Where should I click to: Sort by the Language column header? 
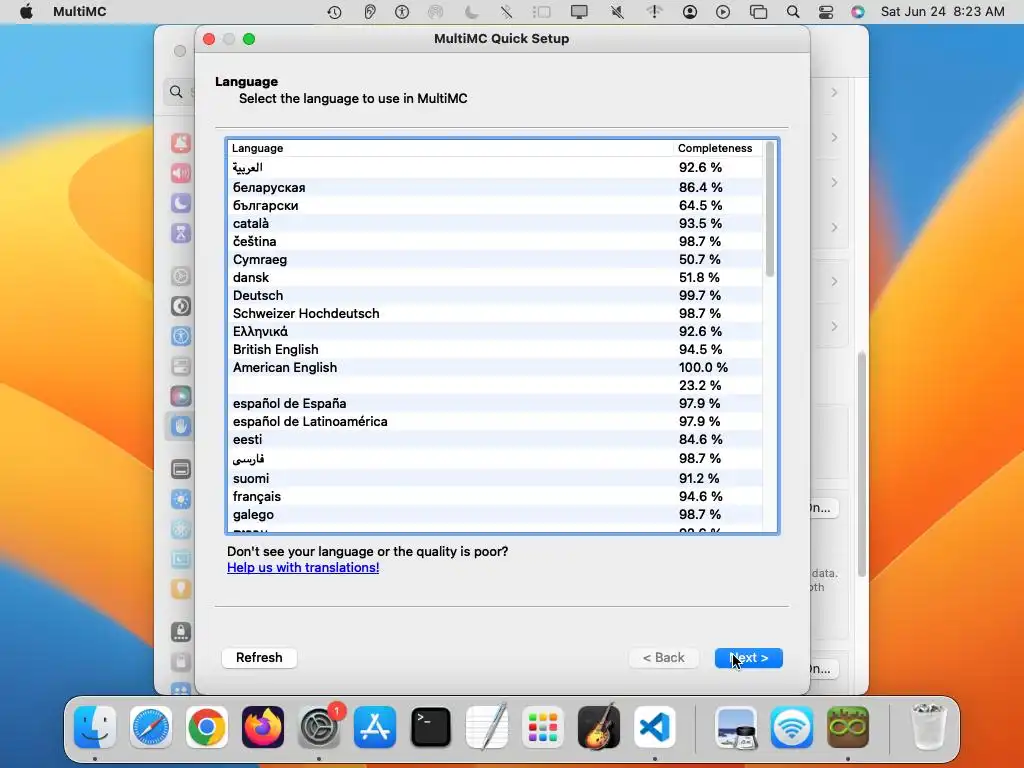click(450, 148)
